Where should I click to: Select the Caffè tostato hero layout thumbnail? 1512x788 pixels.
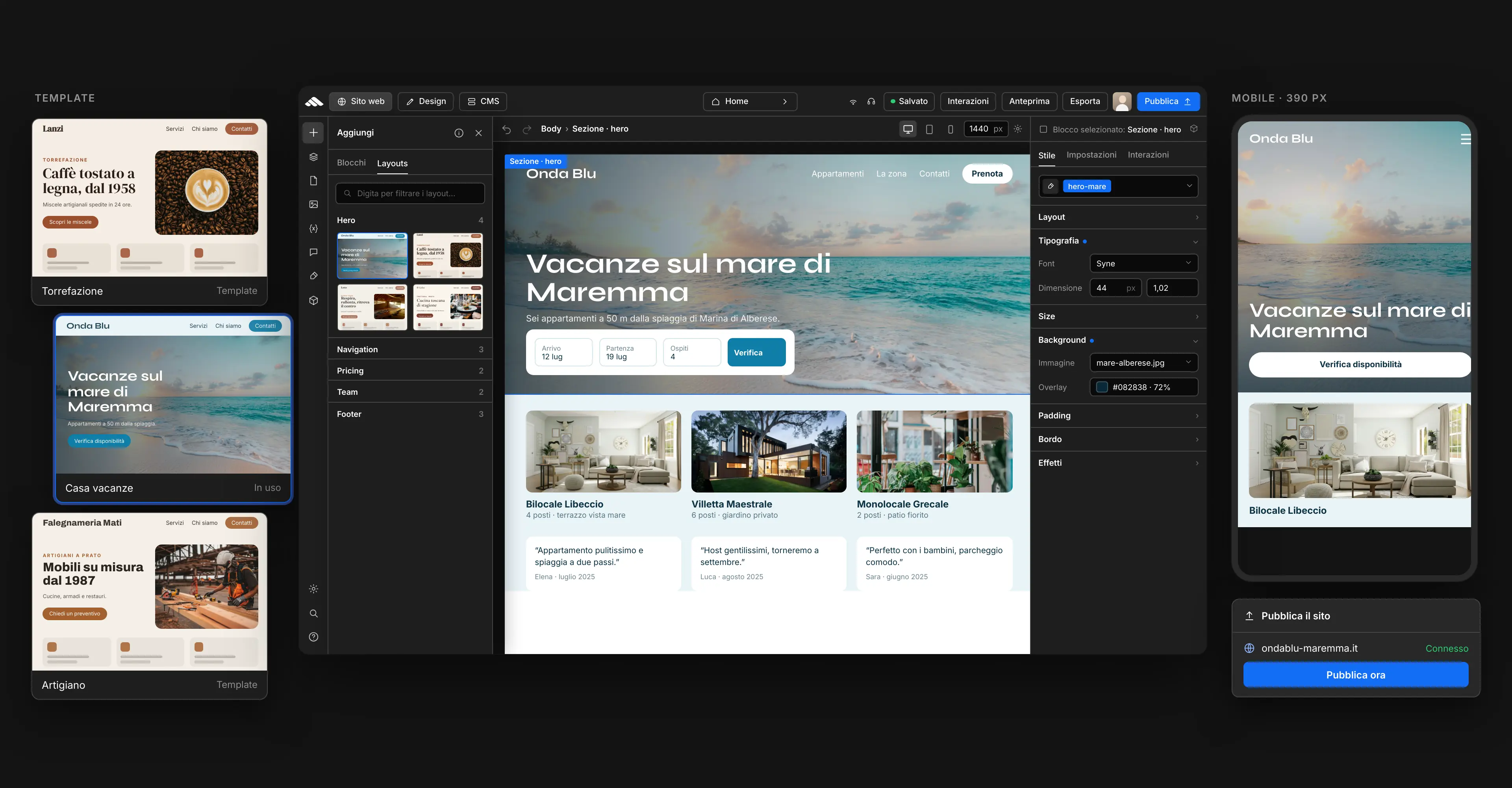click(x=448, y=255)
